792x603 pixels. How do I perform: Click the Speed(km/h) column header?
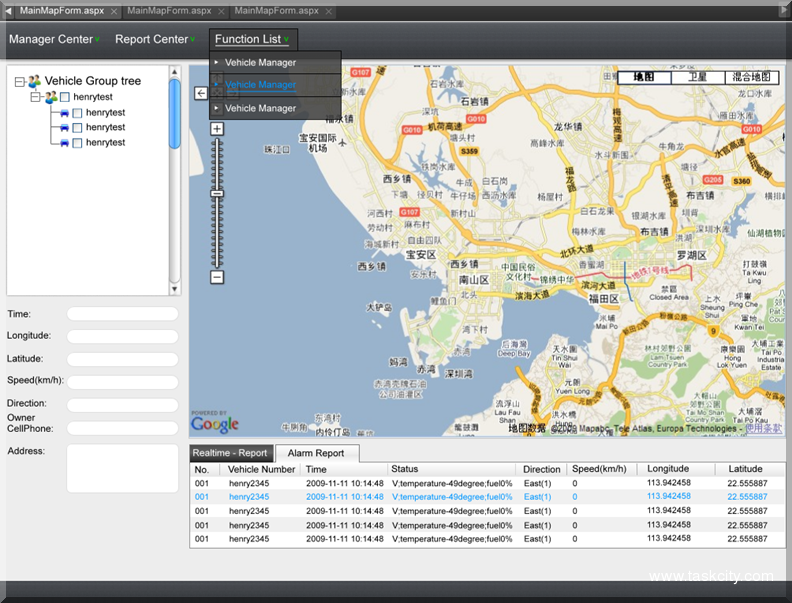coord(599,469)
